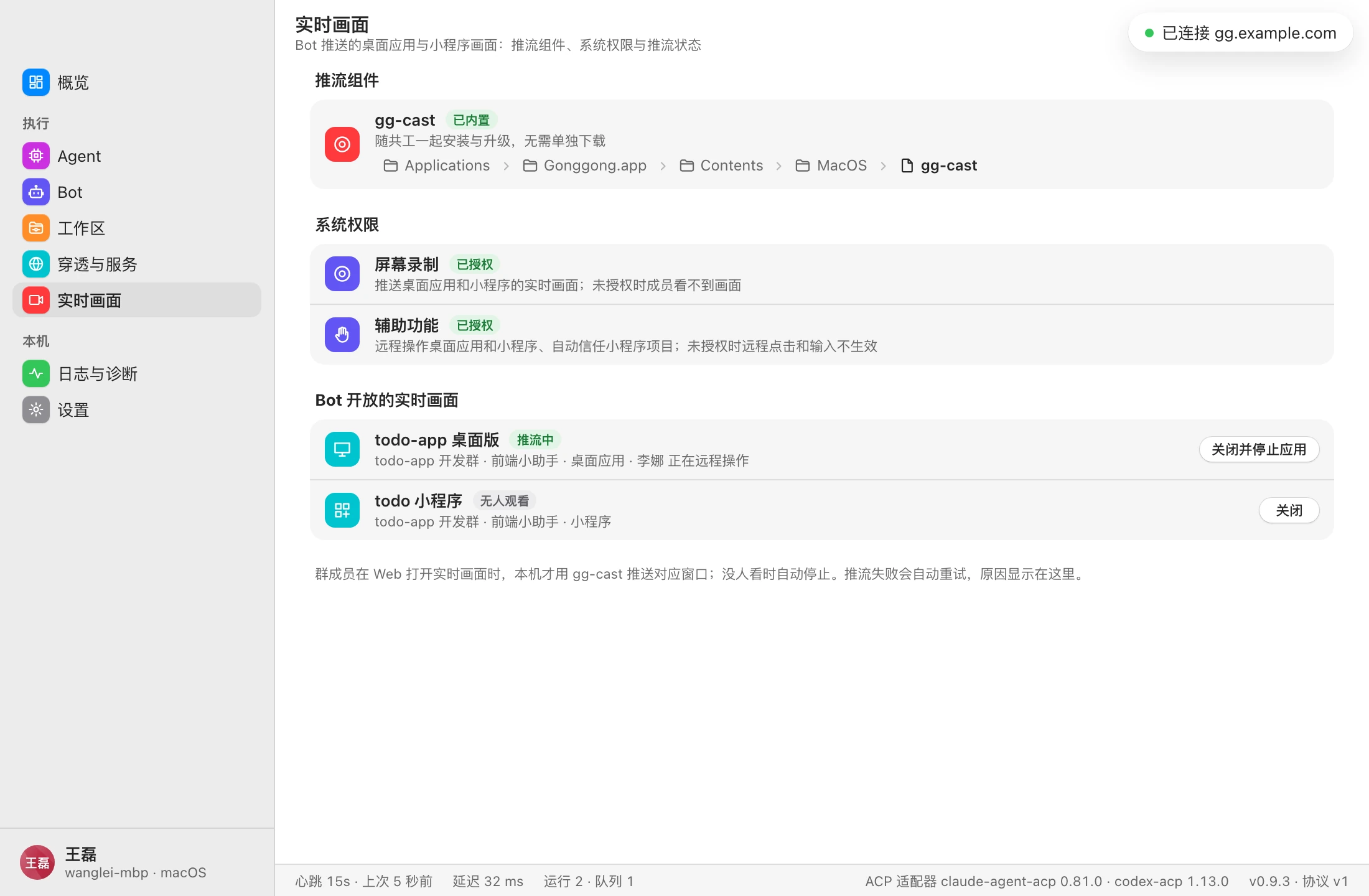Click the 已连接 gg.example.com status pill
This screenshot has height=896, width=1369.
(x=1241, y=33)
